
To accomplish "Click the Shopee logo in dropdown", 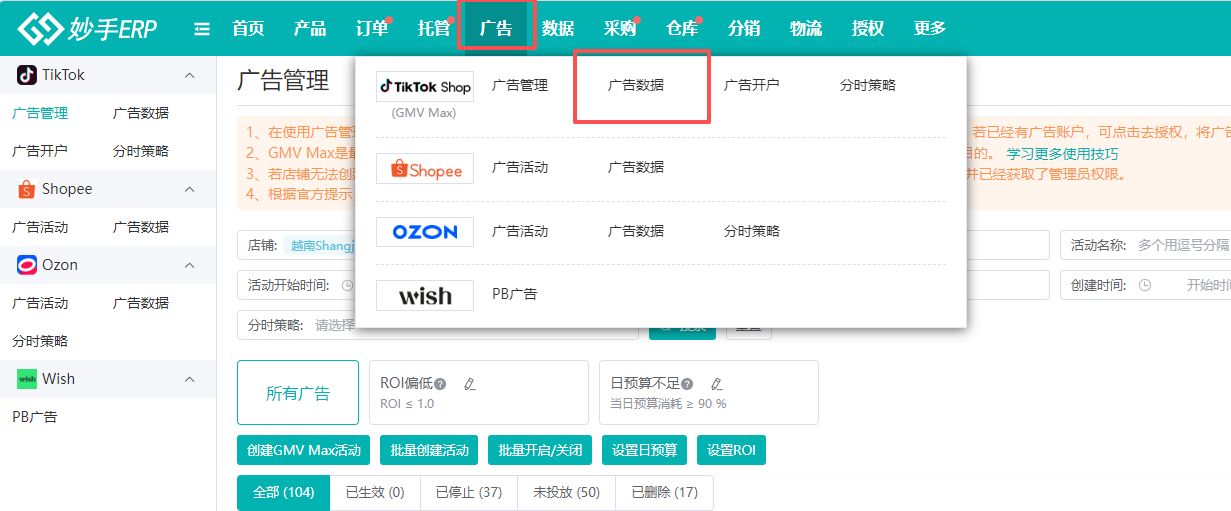I will (x=425, y=169).
